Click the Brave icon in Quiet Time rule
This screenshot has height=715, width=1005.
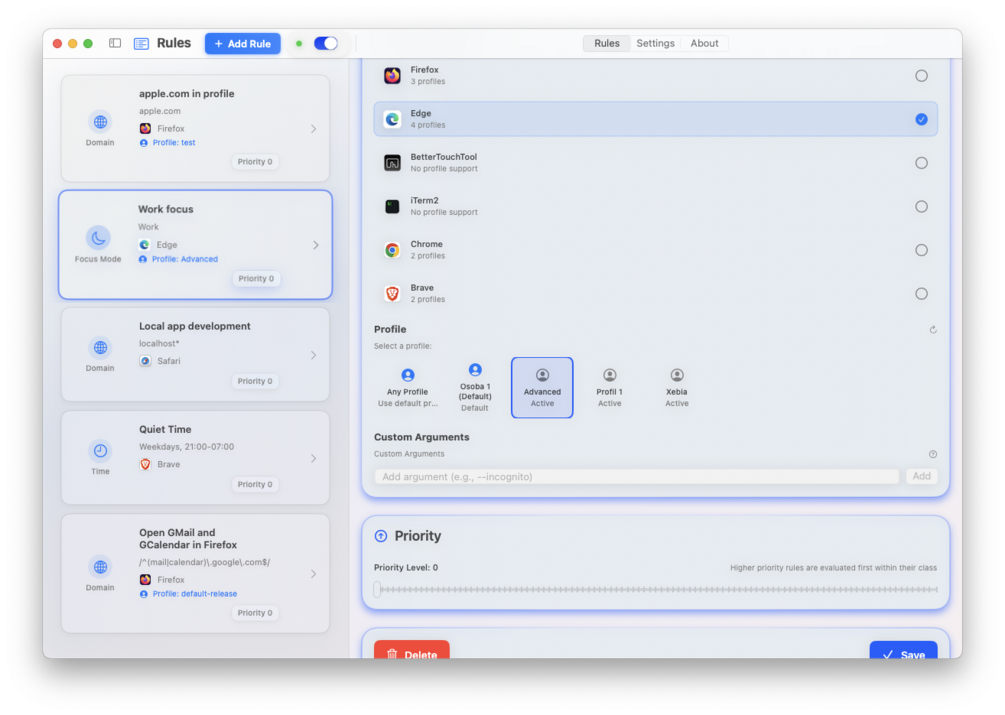(x=145, y=464)
